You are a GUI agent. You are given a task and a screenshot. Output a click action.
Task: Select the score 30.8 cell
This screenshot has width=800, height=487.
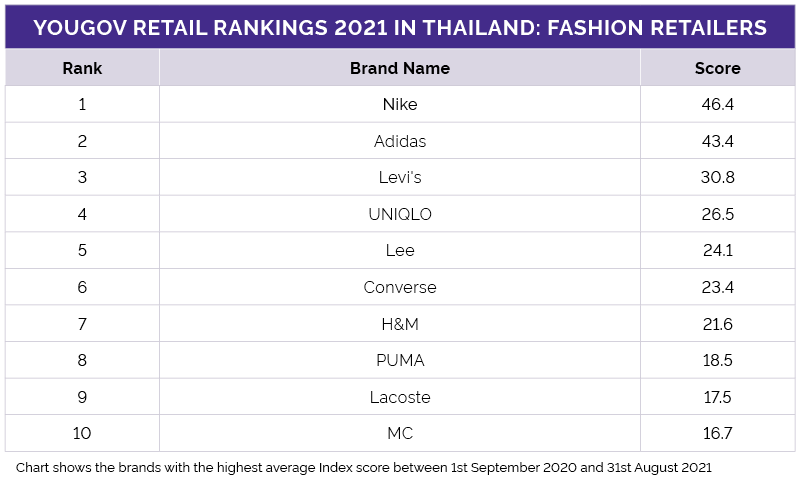(717, 177)
